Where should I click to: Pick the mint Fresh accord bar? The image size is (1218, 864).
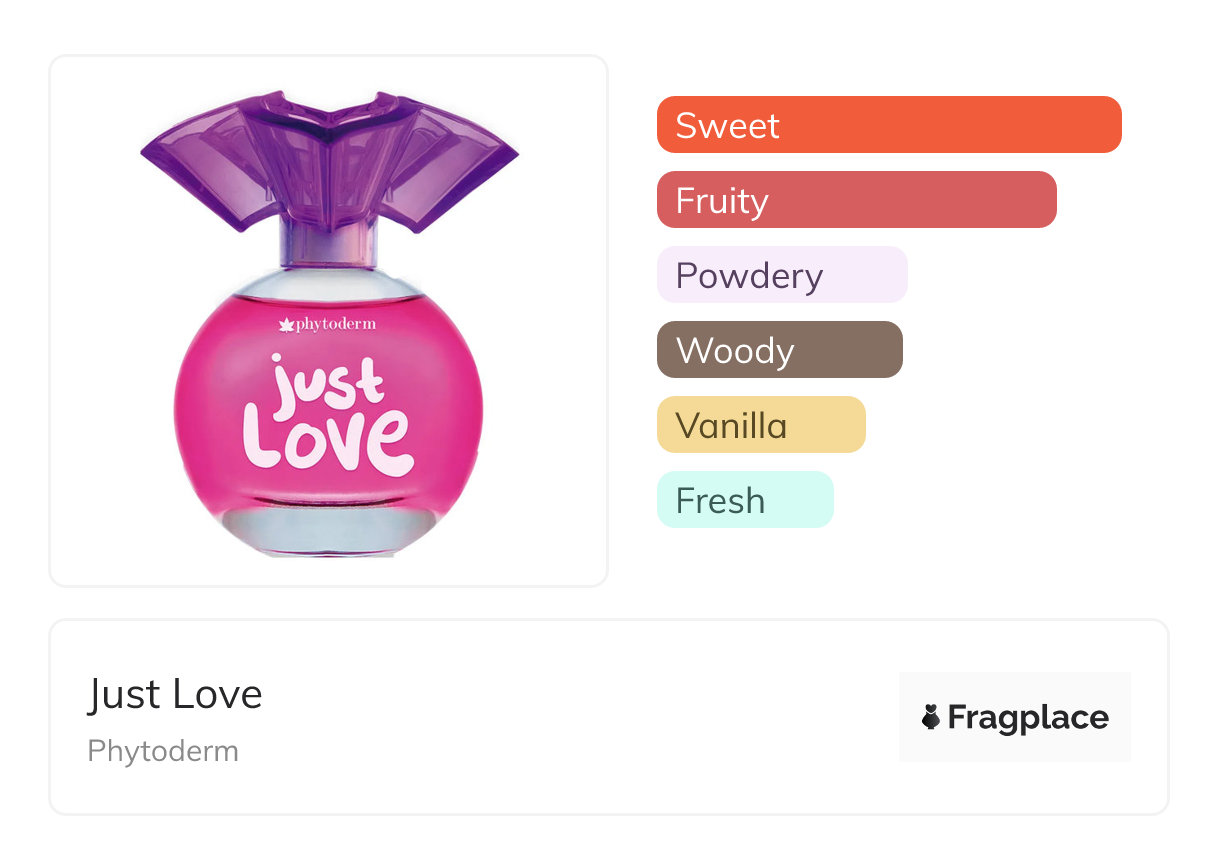coord(745,500)
